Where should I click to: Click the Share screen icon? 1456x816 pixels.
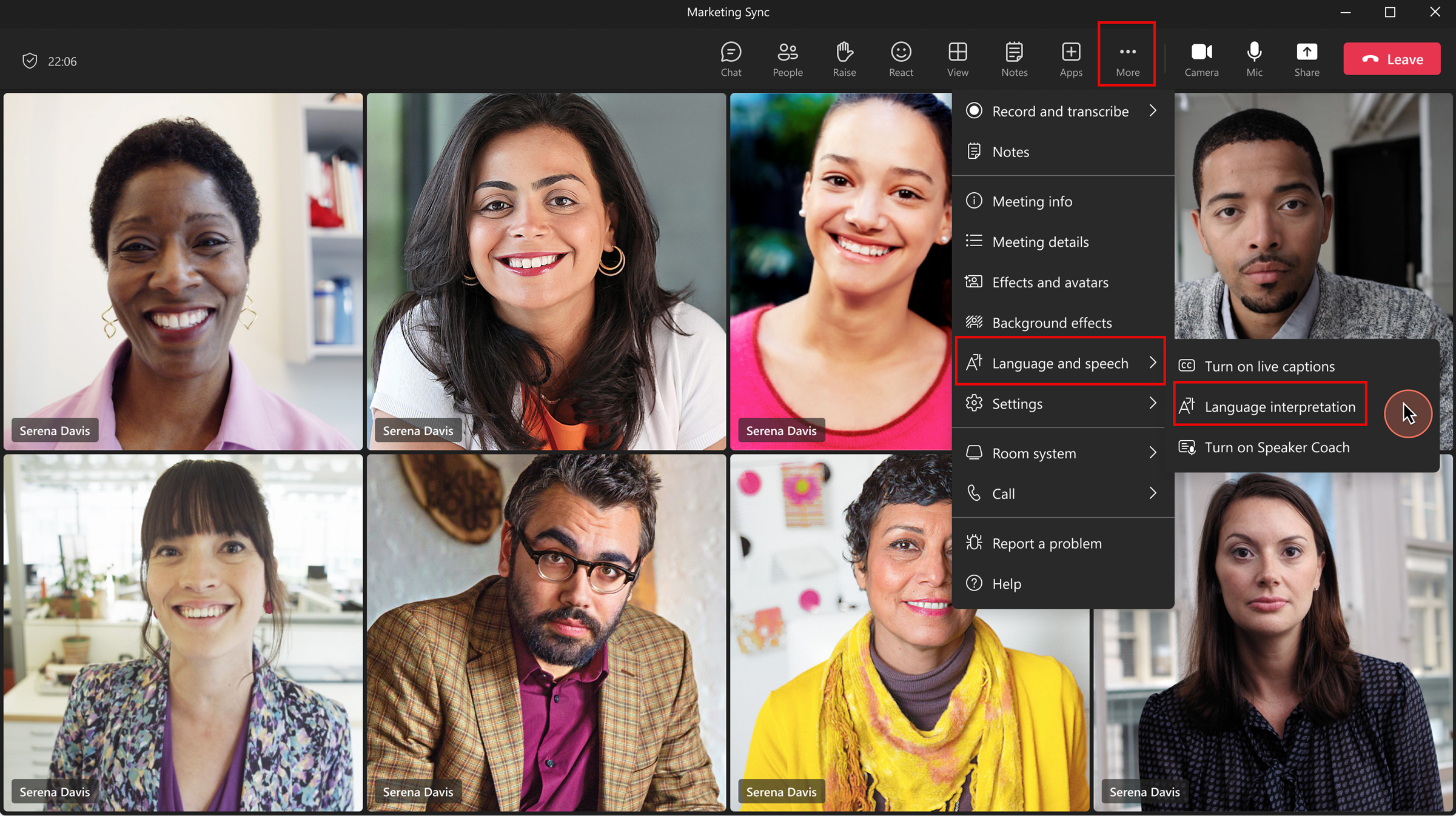click(1306, 59)
